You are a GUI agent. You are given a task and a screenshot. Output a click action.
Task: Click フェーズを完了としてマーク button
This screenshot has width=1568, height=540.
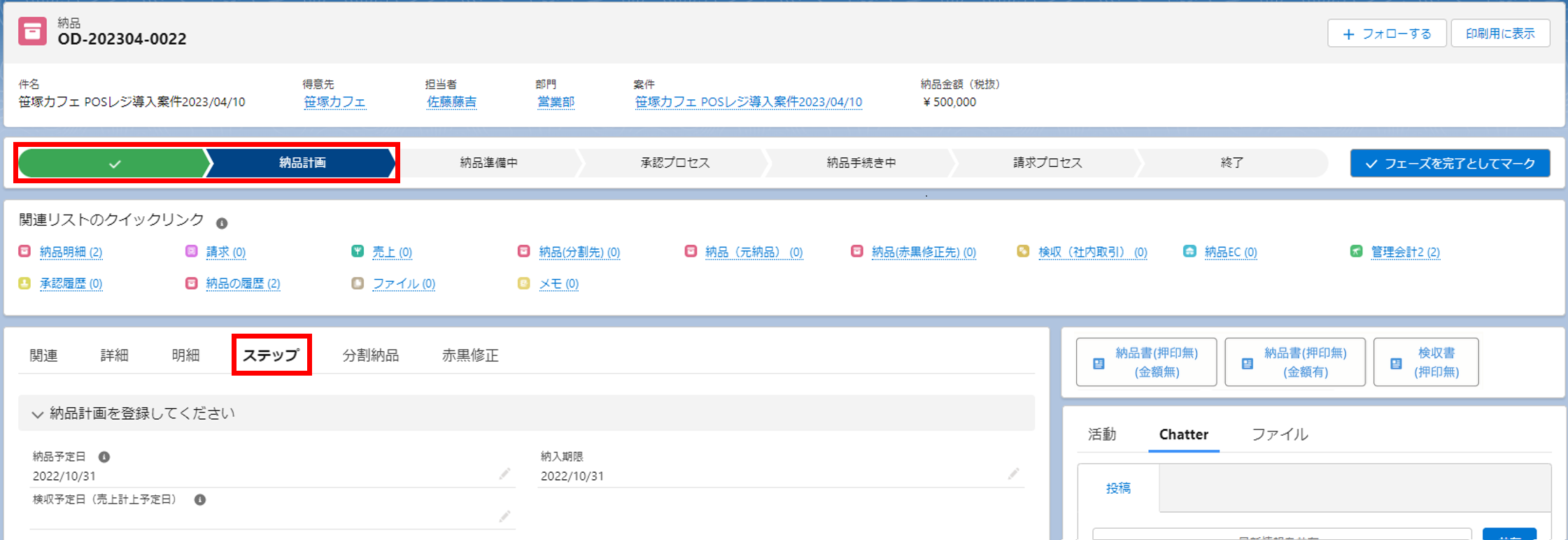1450,163
